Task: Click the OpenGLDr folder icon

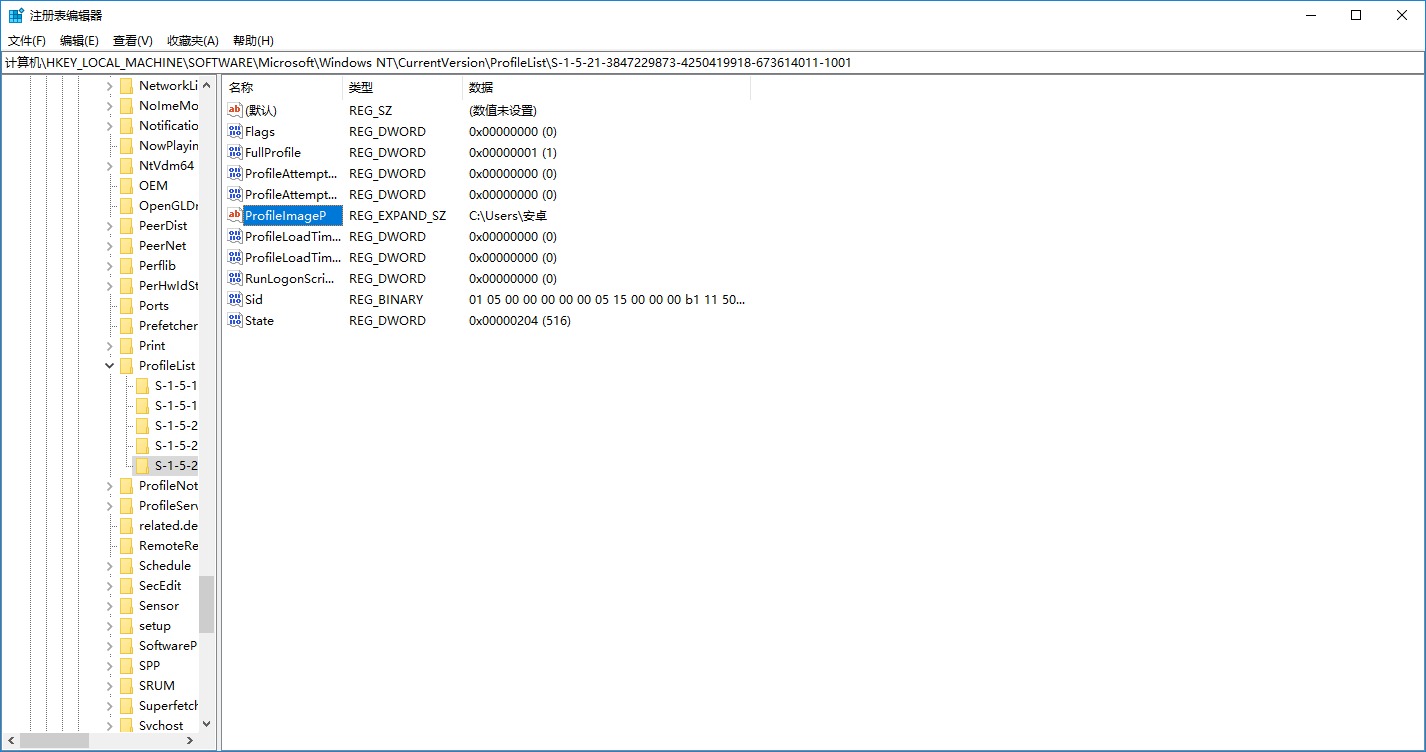Action: tap(126, 205)
